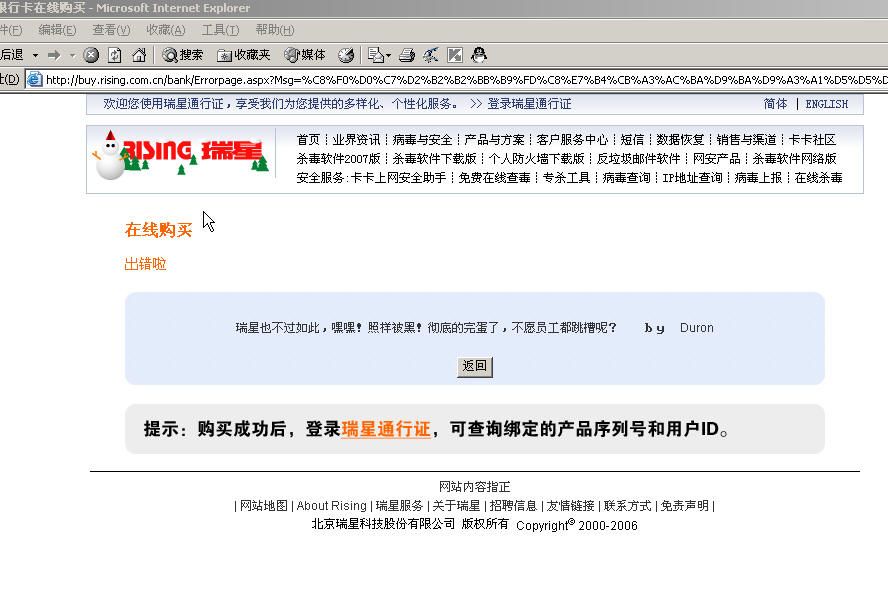Click the QQ penguin toolbar icon
The image size is (888, 610).
point(479,55)
